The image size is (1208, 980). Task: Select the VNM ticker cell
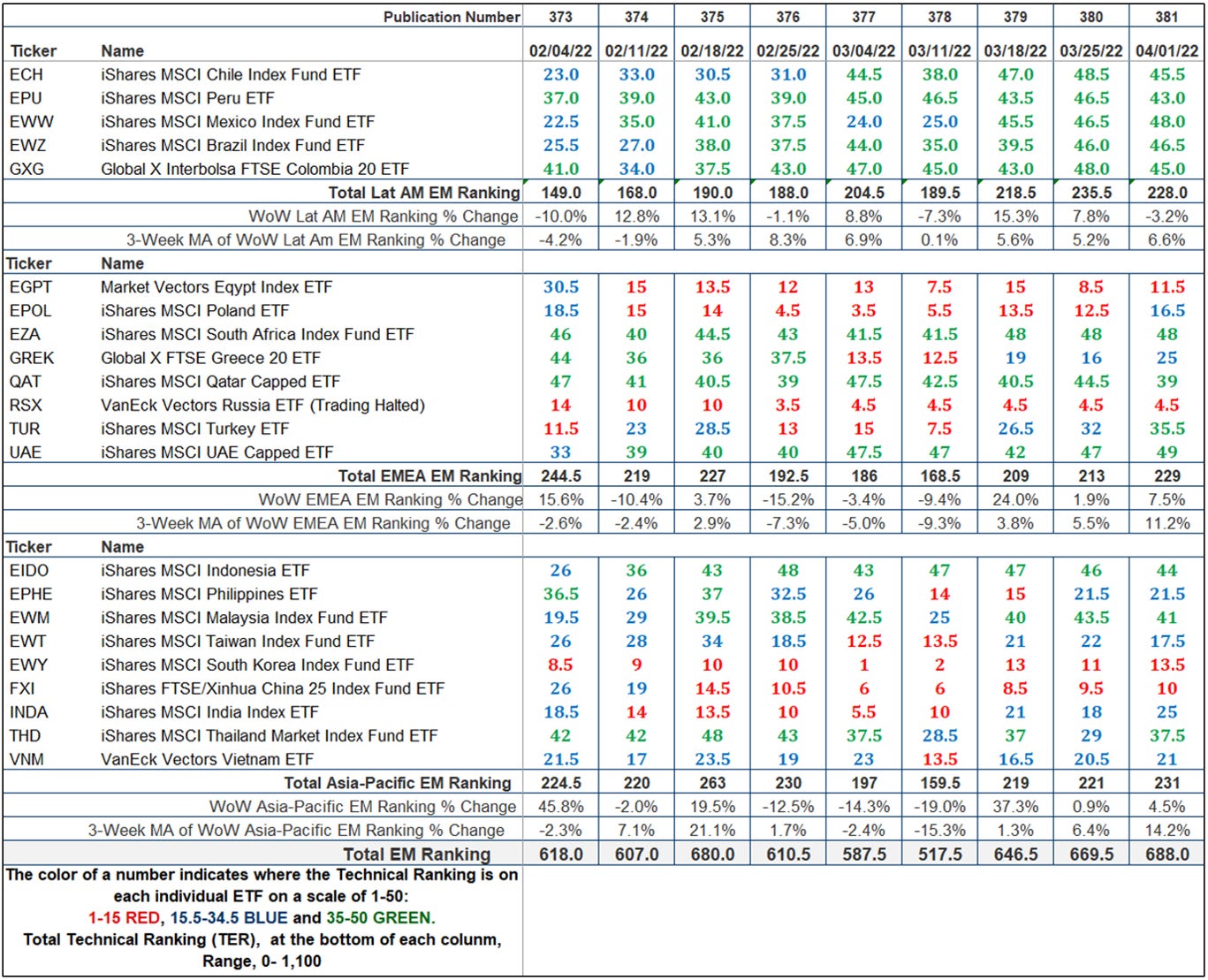[x=27, y=759]
